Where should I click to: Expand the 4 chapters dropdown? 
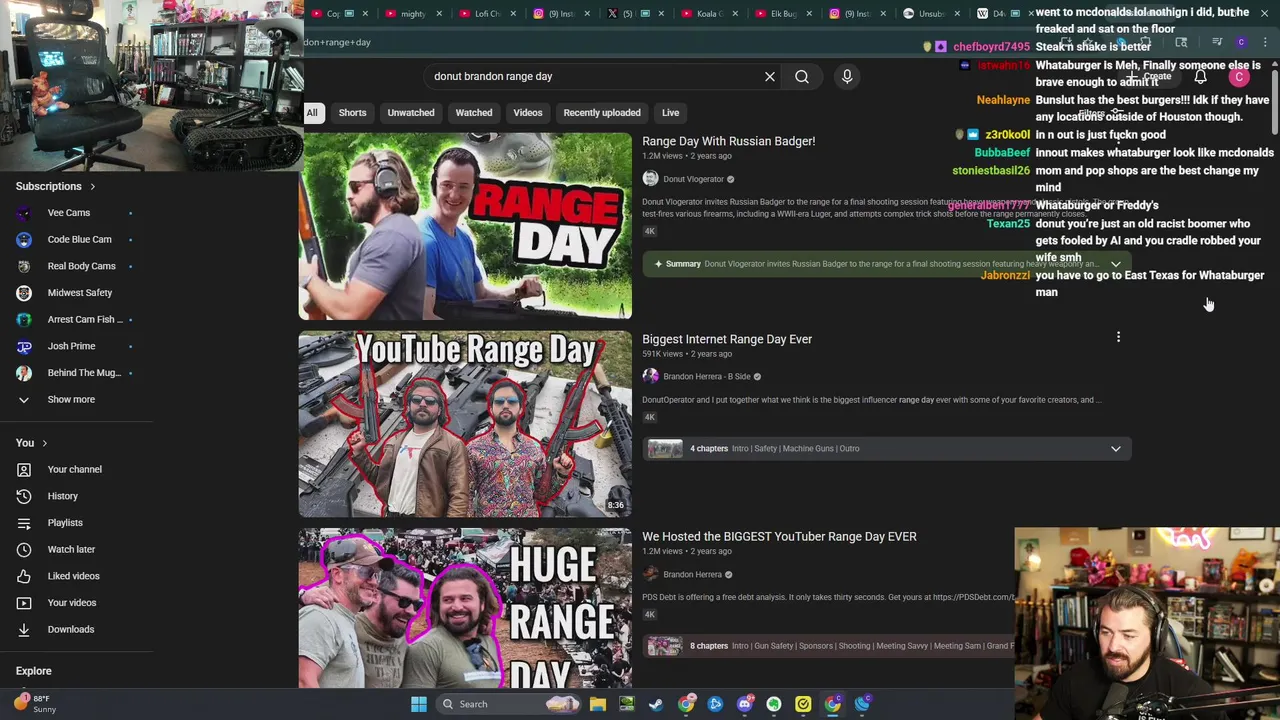pyautogui.click(x=1116, y=448)
